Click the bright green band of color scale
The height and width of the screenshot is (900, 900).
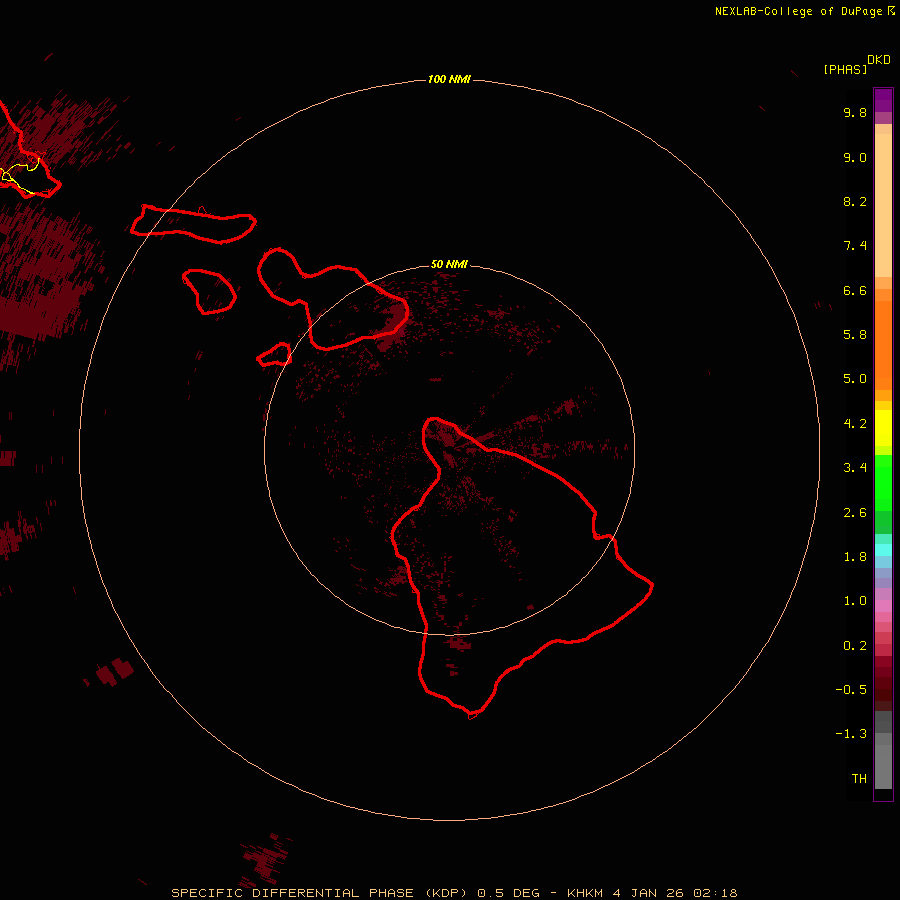[883, 482]
